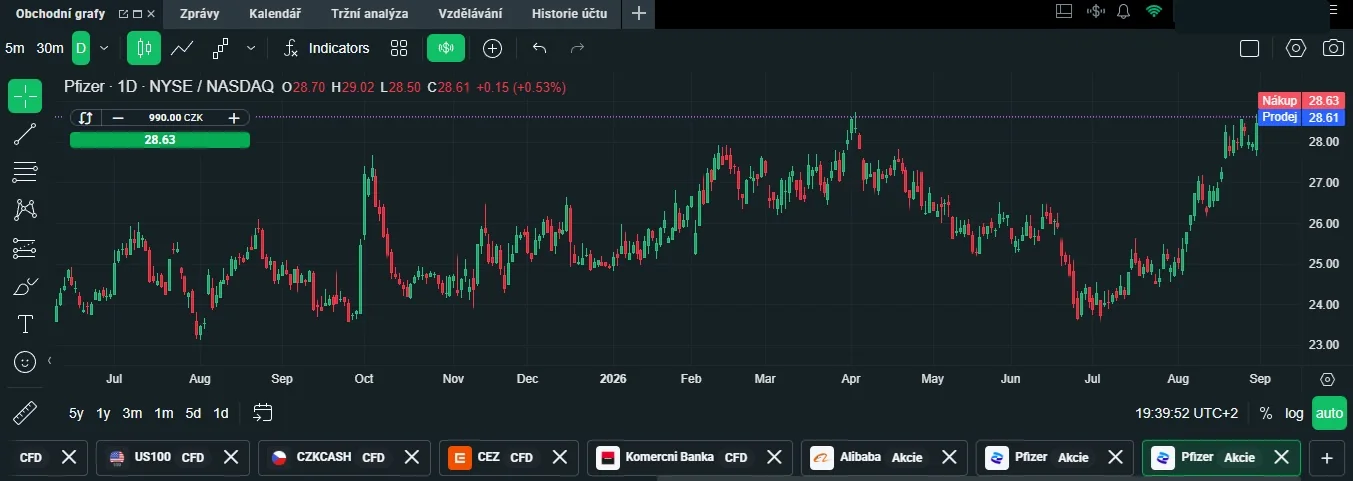Open the fx Indicators menu
Image resolution: width=1353 pixels, height=481 pixels.
pyautogui.click(x=326, y=48)
